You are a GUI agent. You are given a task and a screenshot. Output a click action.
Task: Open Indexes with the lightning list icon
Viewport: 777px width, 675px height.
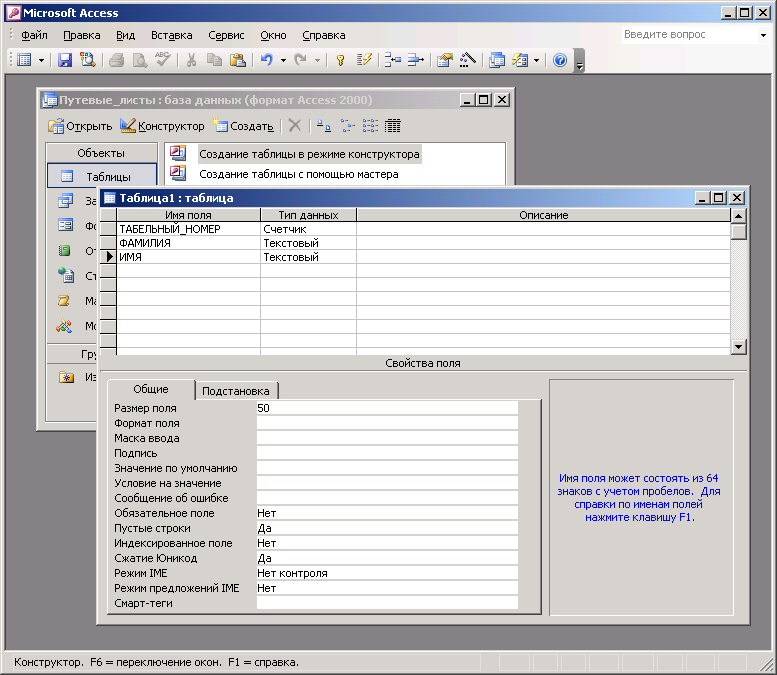tap(364, 60)
